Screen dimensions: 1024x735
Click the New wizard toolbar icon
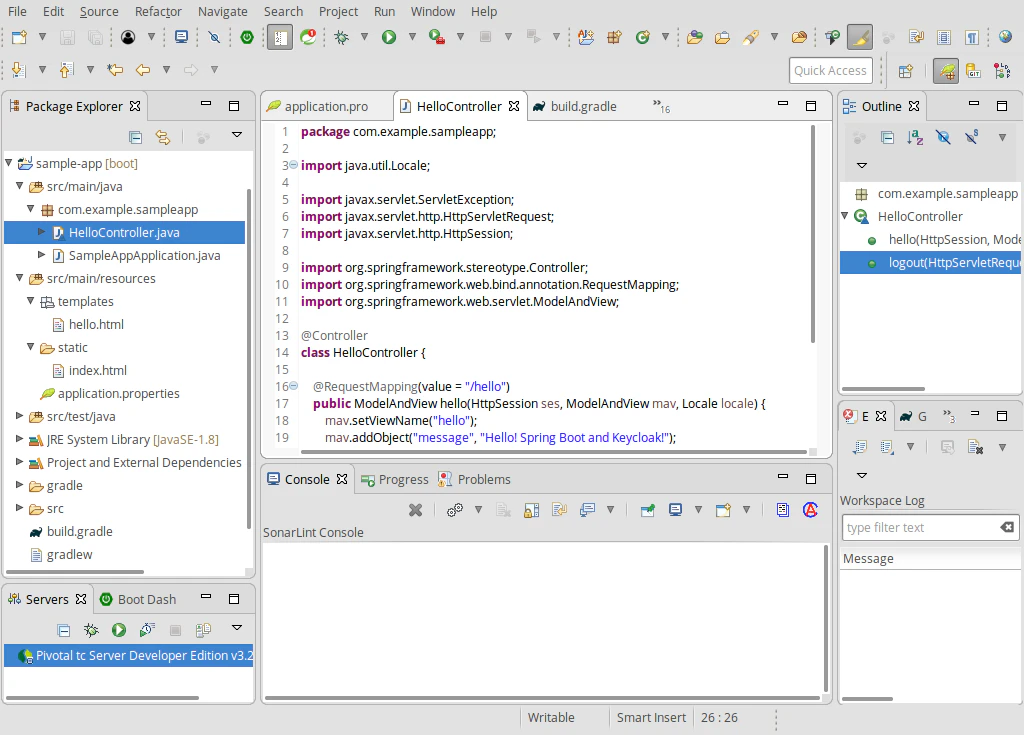20,37
